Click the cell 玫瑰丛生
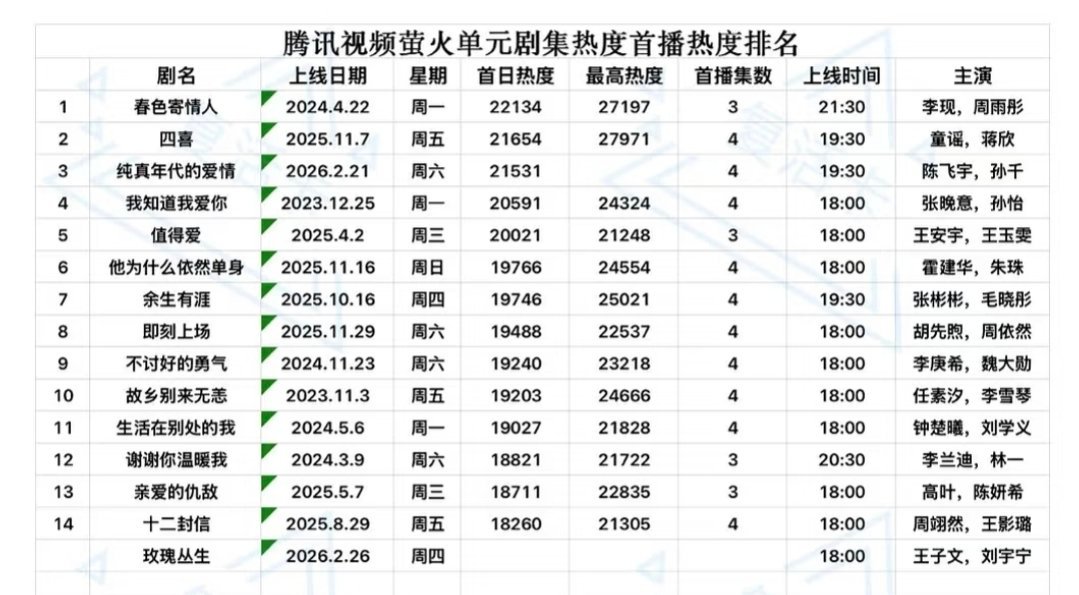 176,556
